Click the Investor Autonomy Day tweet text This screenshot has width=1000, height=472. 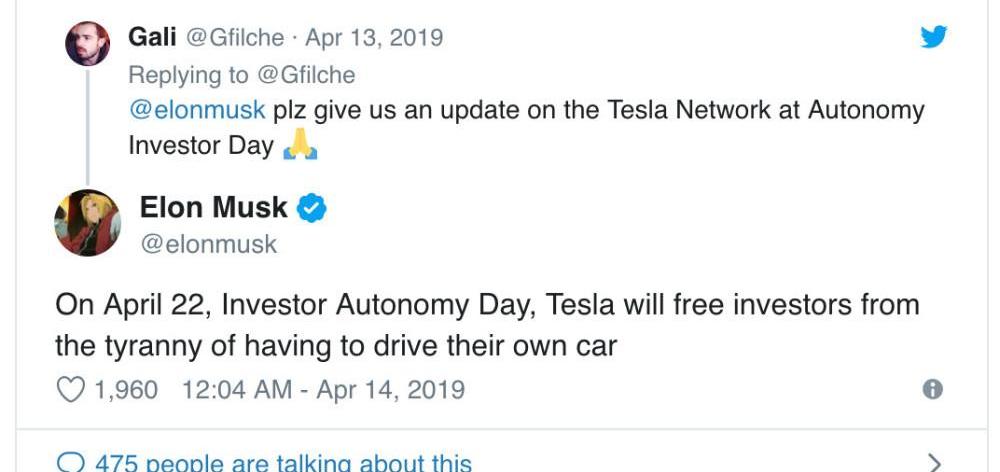(487, 325)
